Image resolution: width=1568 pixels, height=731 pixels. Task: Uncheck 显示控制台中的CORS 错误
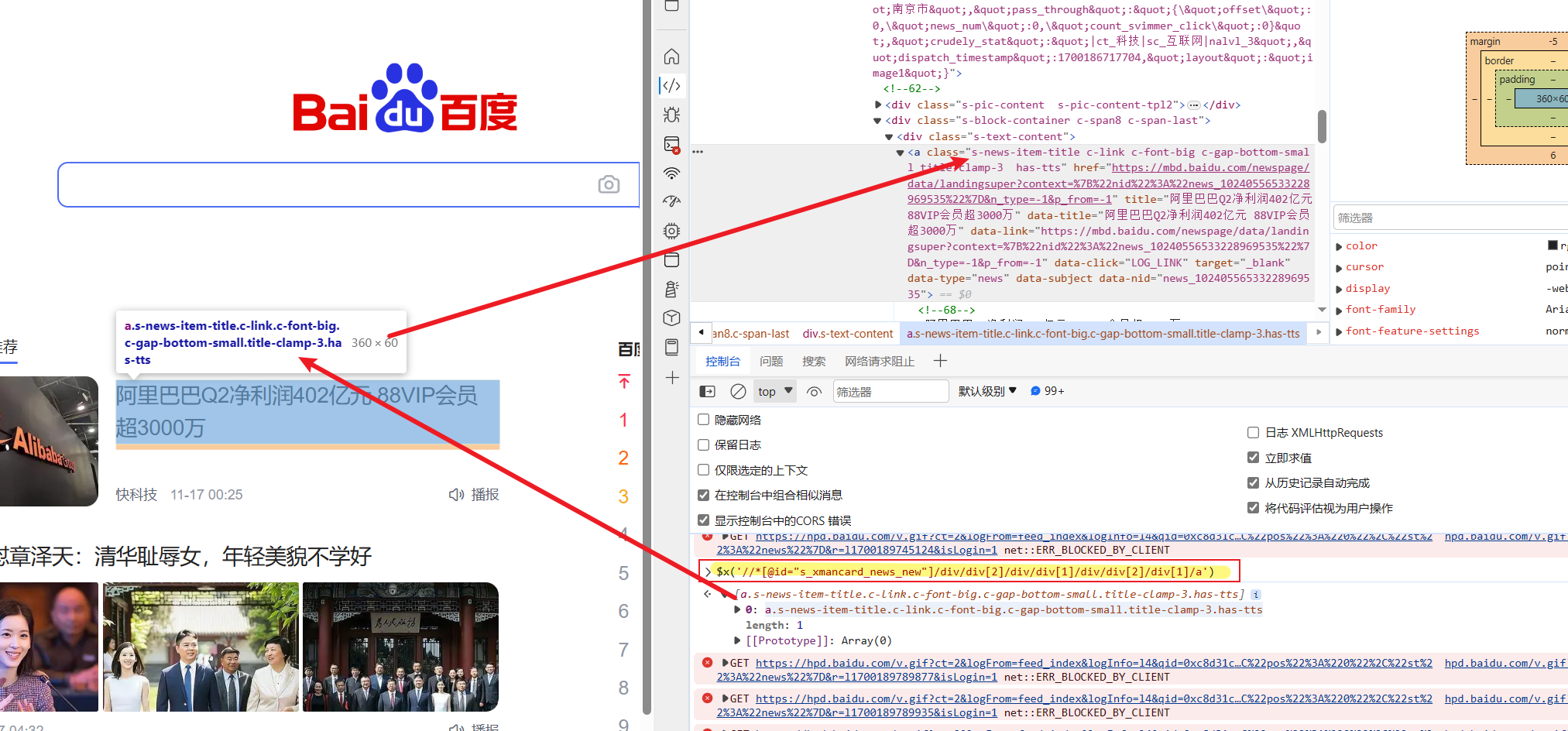(x=703, y=520)
